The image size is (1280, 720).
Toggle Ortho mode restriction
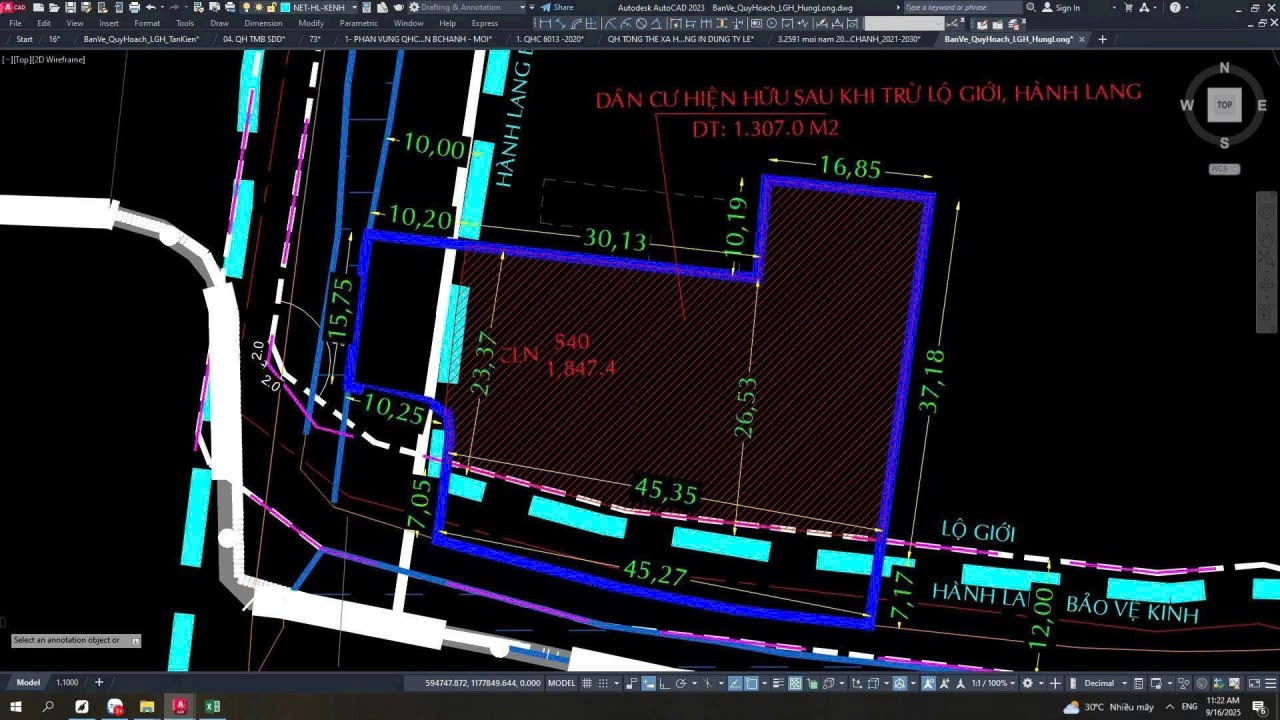(x=665, y=683)
